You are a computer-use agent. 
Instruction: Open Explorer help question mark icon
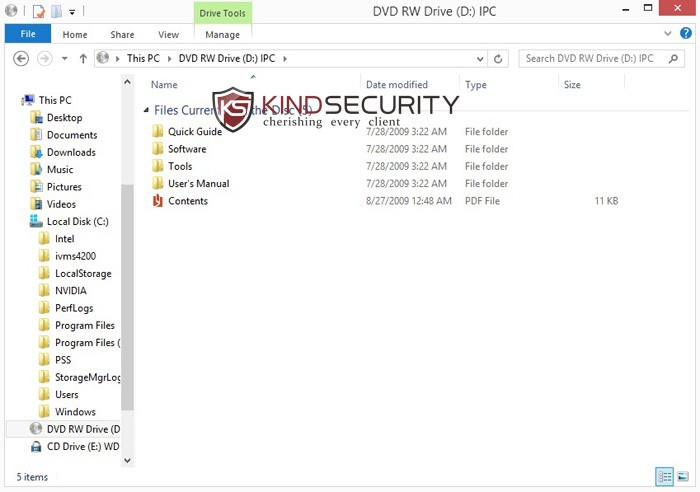(686, 33)
